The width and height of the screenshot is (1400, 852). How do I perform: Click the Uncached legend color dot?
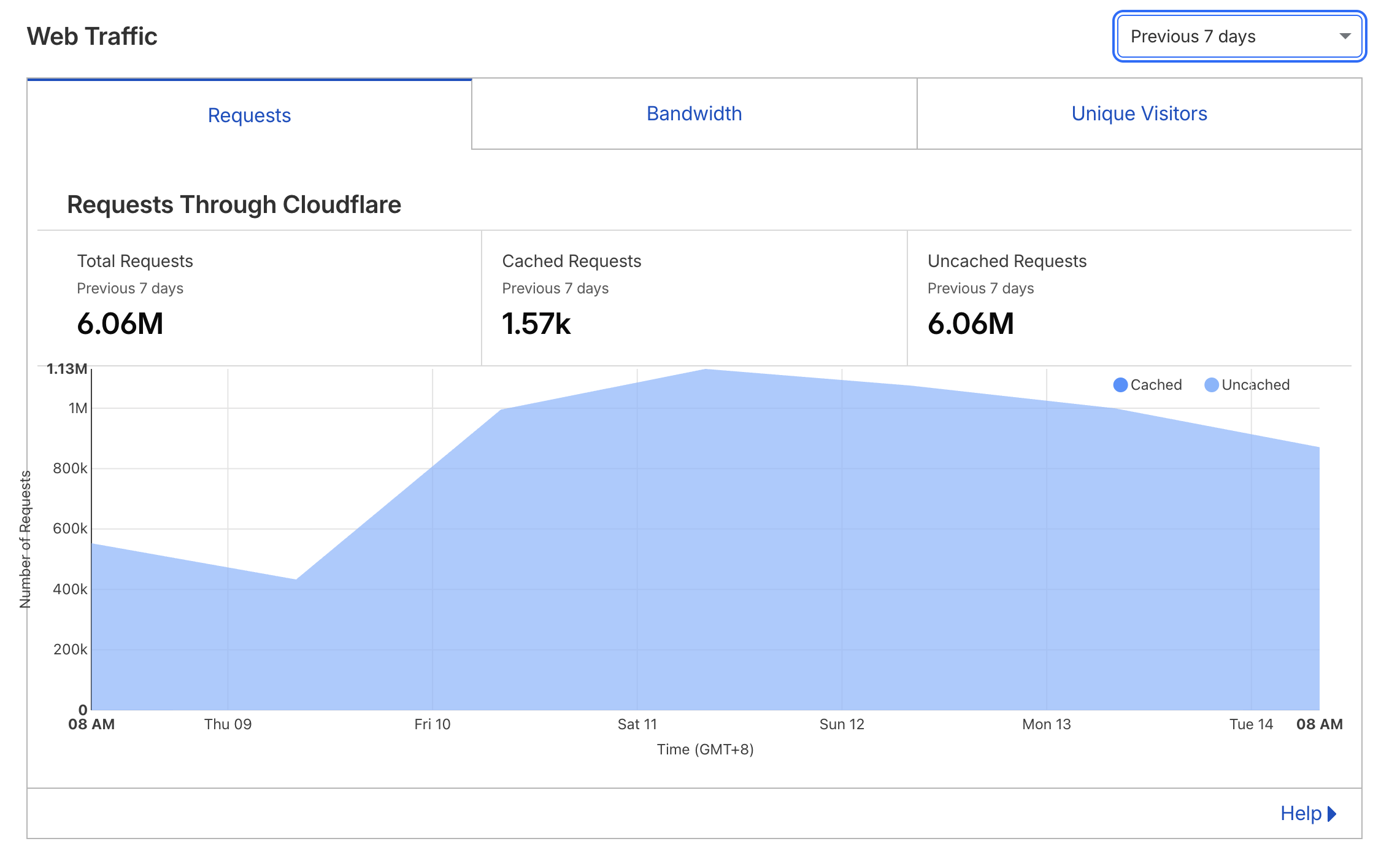(1211, 385)
